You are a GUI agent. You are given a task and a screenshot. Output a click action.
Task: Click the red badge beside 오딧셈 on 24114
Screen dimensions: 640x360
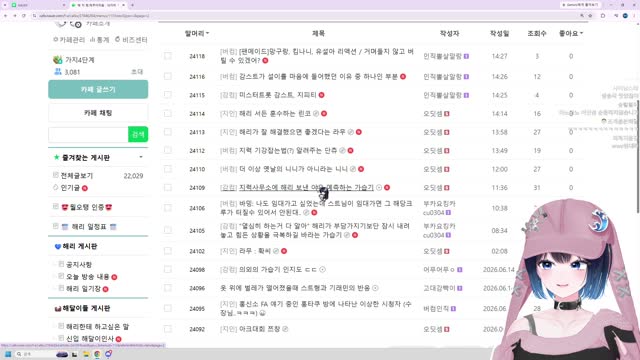(x=447, y=113)
